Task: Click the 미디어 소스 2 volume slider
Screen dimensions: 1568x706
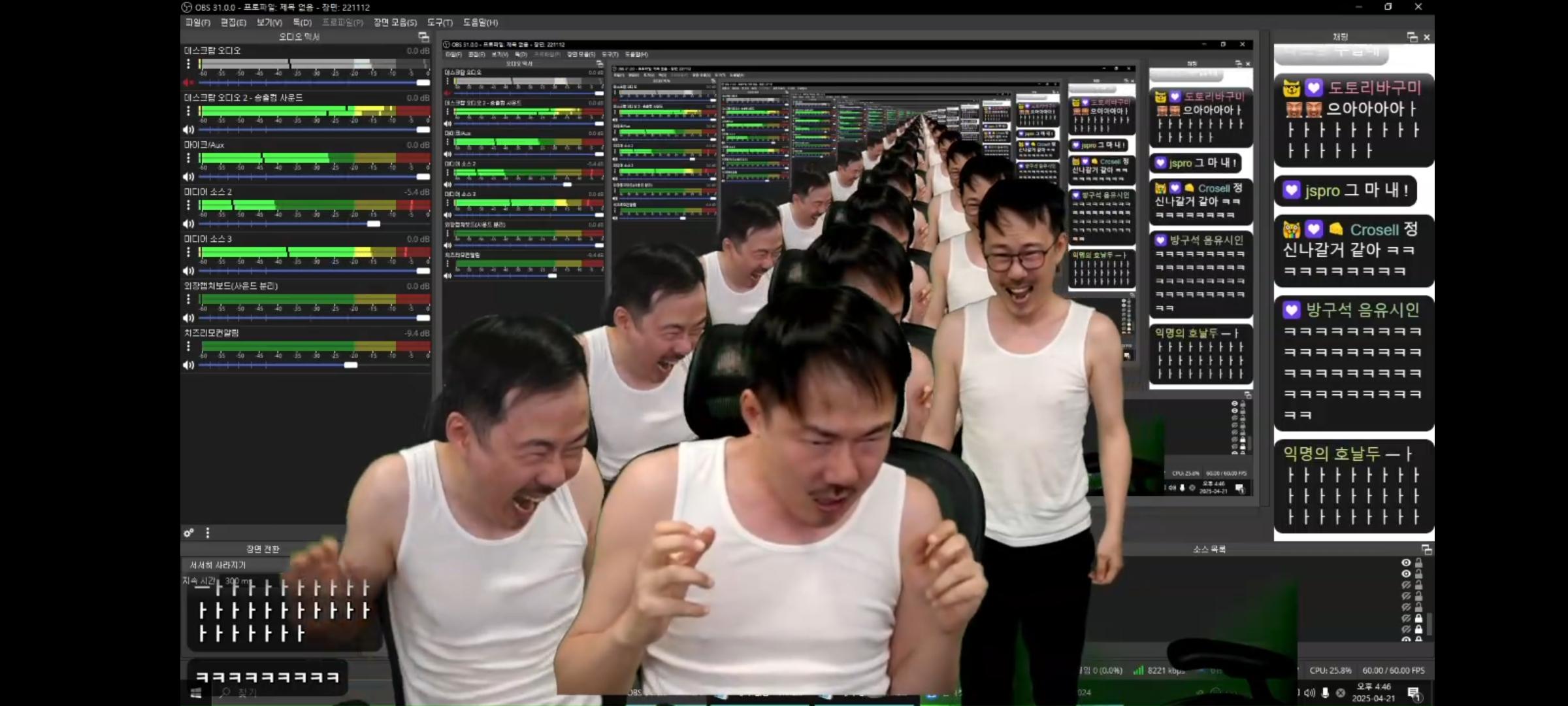Action: click(x=314, y=224)
